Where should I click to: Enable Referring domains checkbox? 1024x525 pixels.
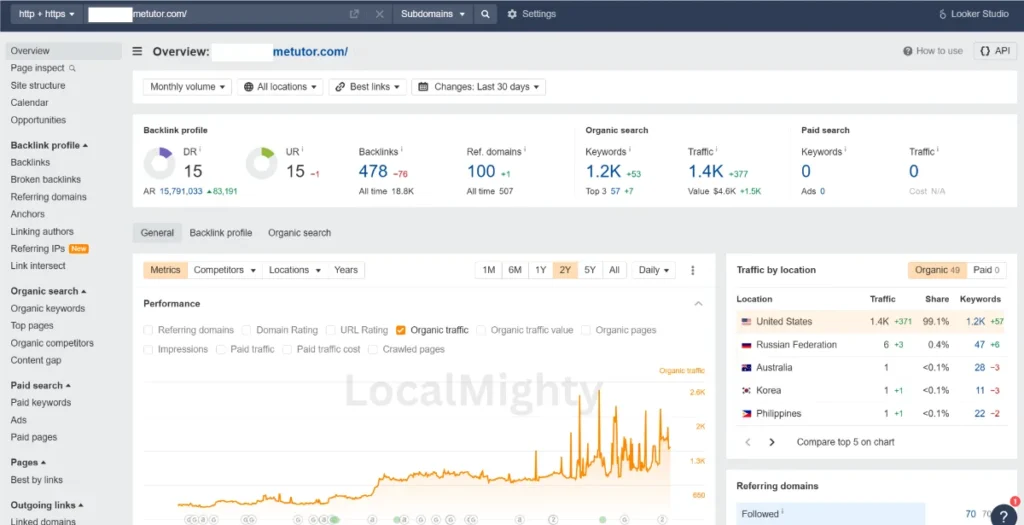click(148, 330)
